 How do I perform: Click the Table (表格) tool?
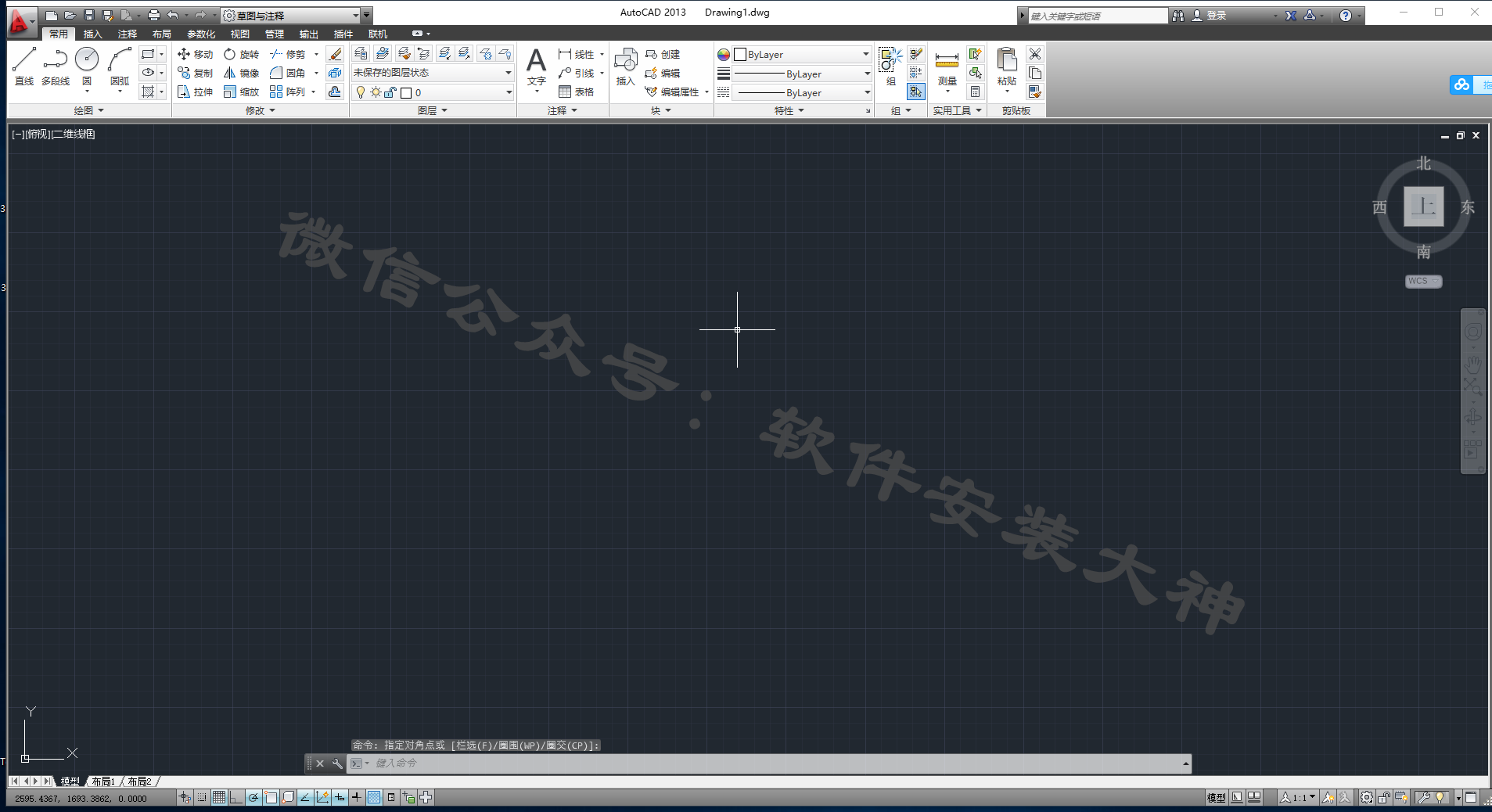tap(576, 92)
